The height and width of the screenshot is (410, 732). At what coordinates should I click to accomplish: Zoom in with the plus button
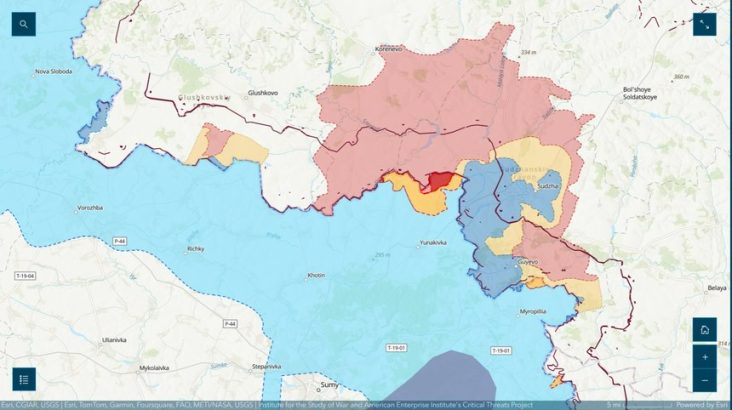point(705,356)
